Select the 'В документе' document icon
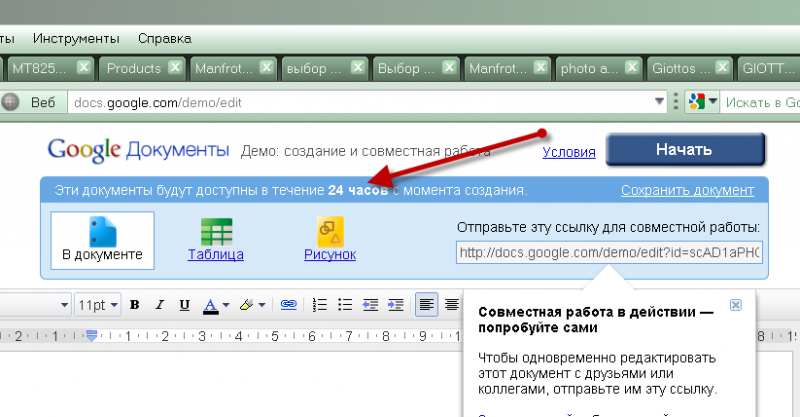The height and width of the screenshot is (417, 800). point(103,232)
